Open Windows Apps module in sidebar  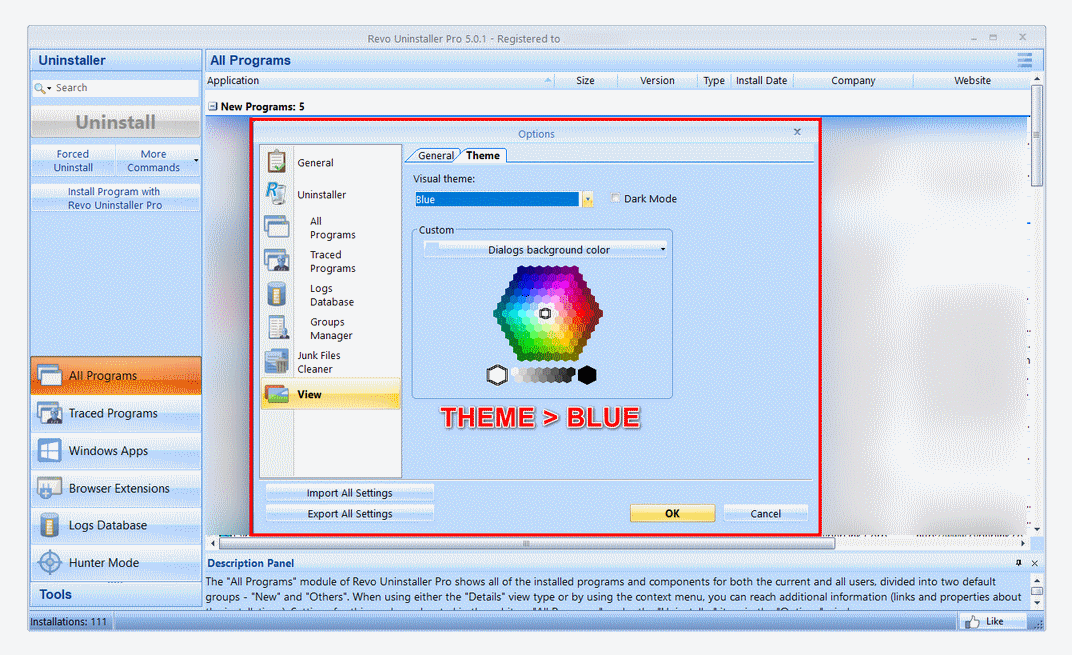(x=116, y=451)
